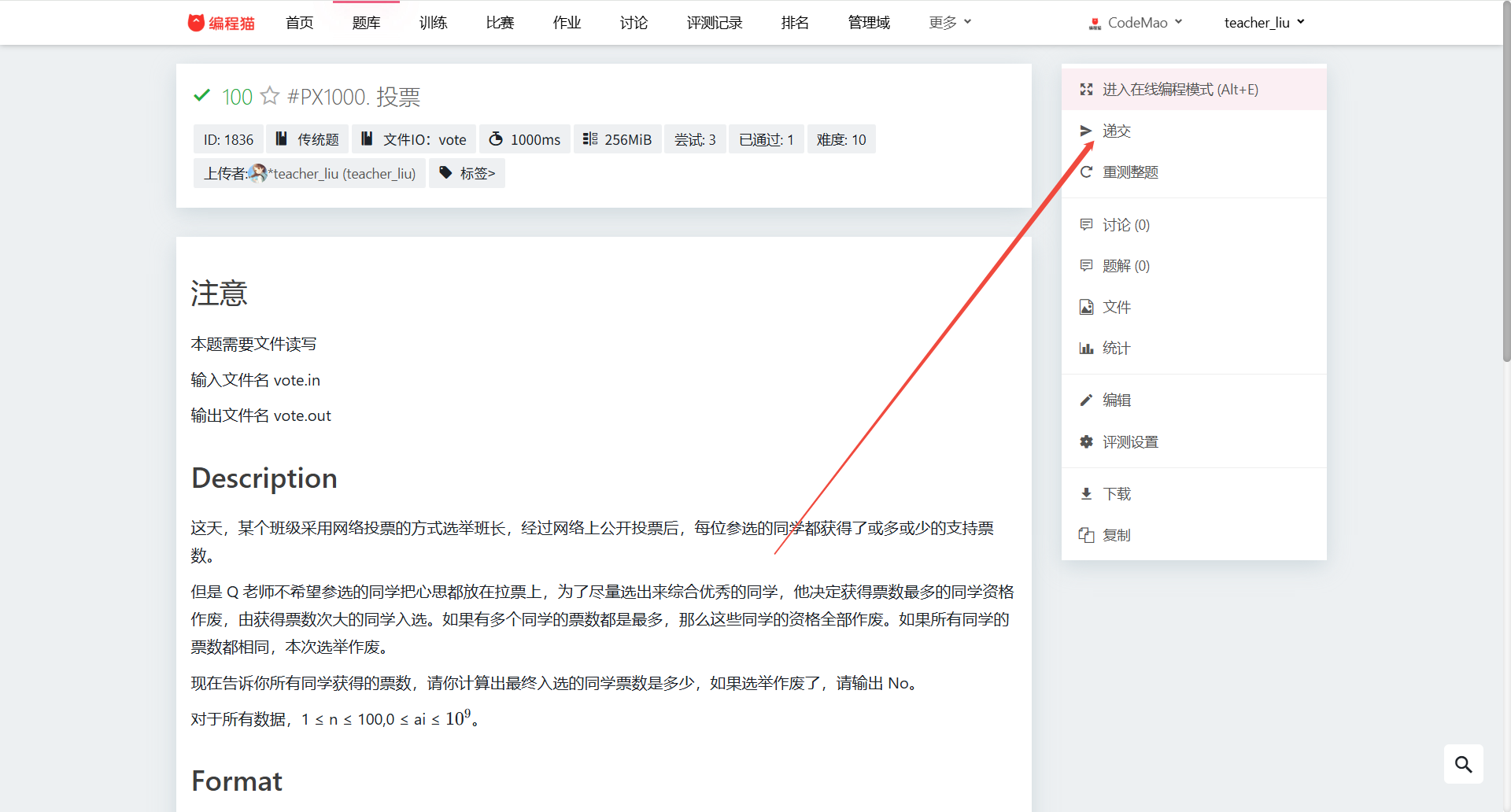Enter online coding mode (Alt+E)
The width and height of the screenshot is (1511, 812).
(x=1179, y=90)
